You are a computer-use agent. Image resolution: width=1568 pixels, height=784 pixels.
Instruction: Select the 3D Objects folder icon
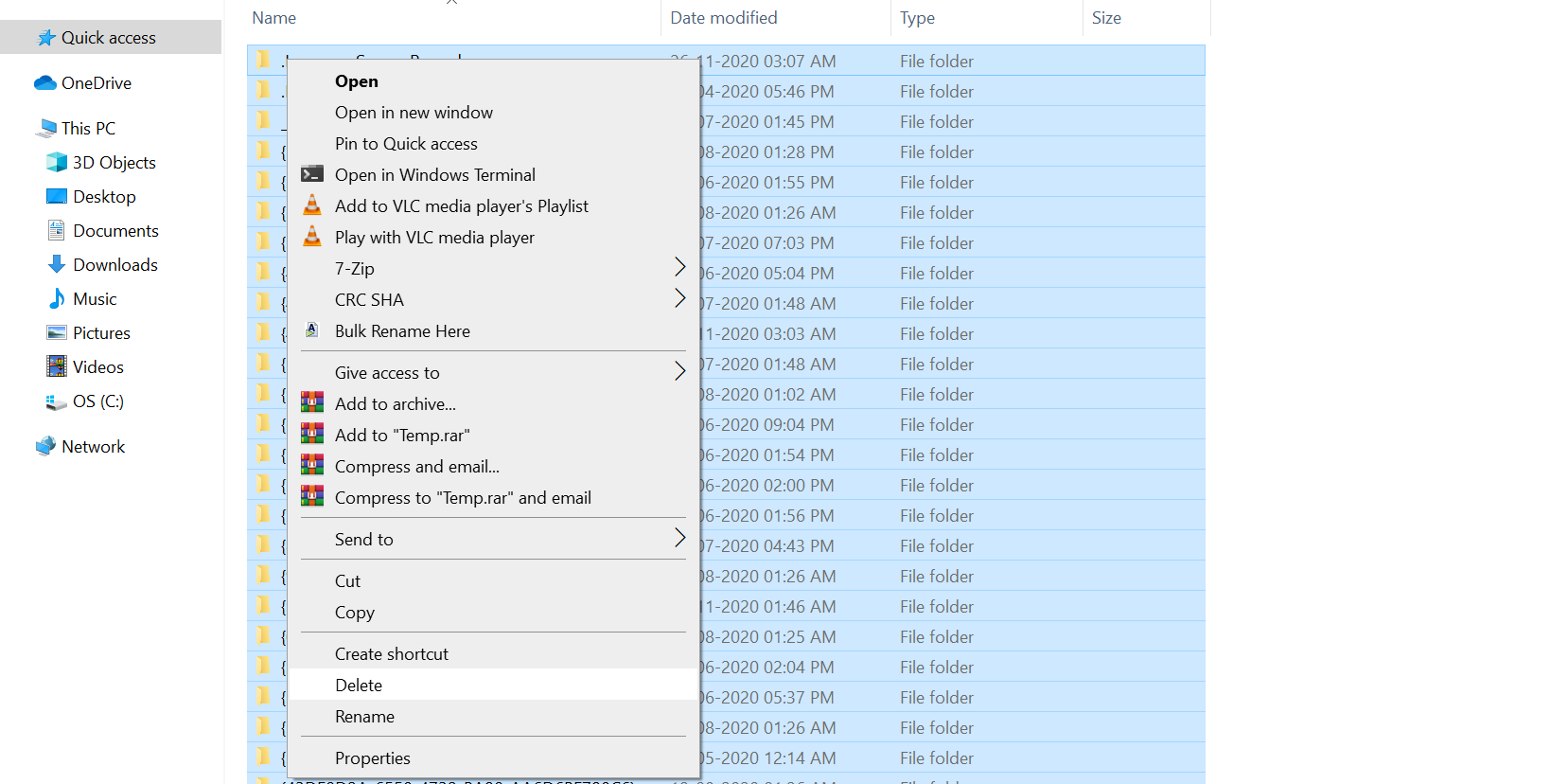[x=57, y=163]
